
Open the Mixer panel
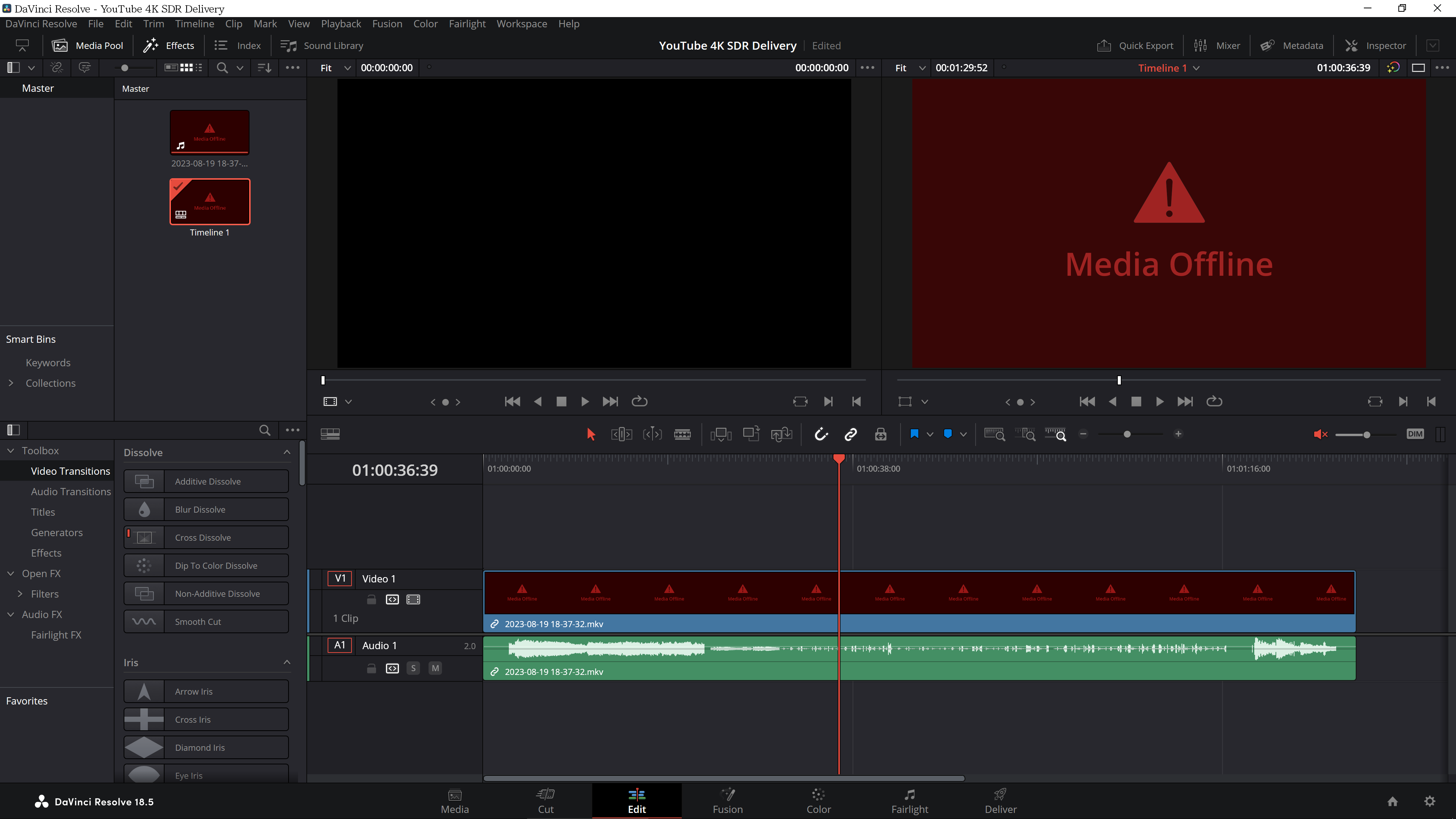click(x=1216, y=45)
